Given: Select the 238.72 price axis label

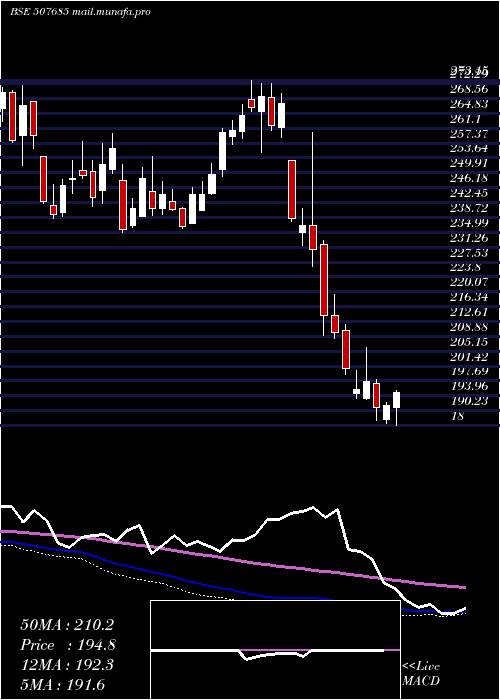Looking at the screenshot, I should click(468, 208).
